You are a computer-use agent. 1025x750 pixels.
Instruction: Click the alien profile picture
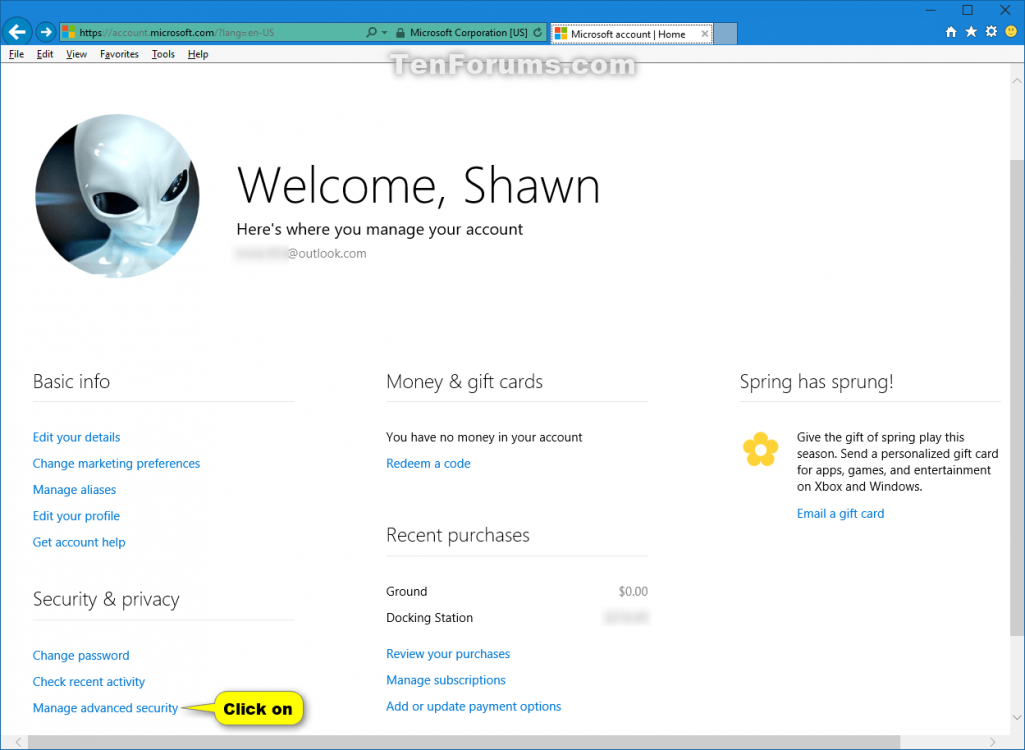[x=117, y=196]
